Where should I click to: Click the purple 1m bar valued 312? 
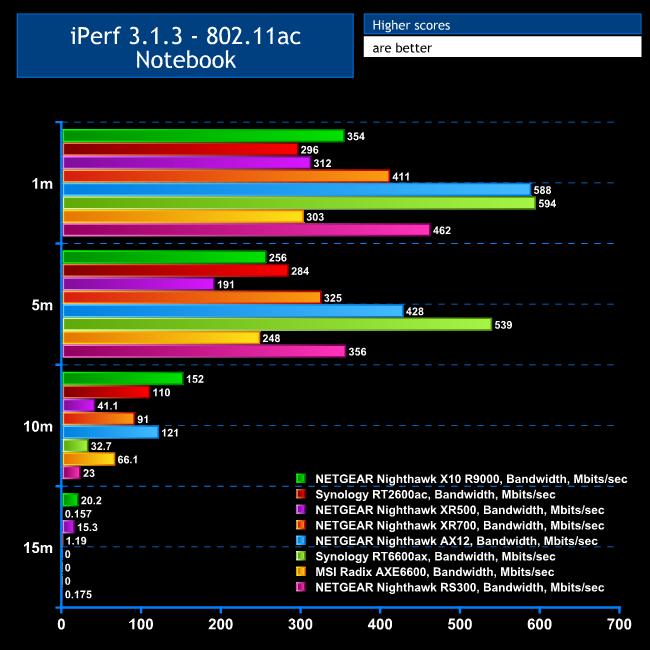tap(187, 163)
